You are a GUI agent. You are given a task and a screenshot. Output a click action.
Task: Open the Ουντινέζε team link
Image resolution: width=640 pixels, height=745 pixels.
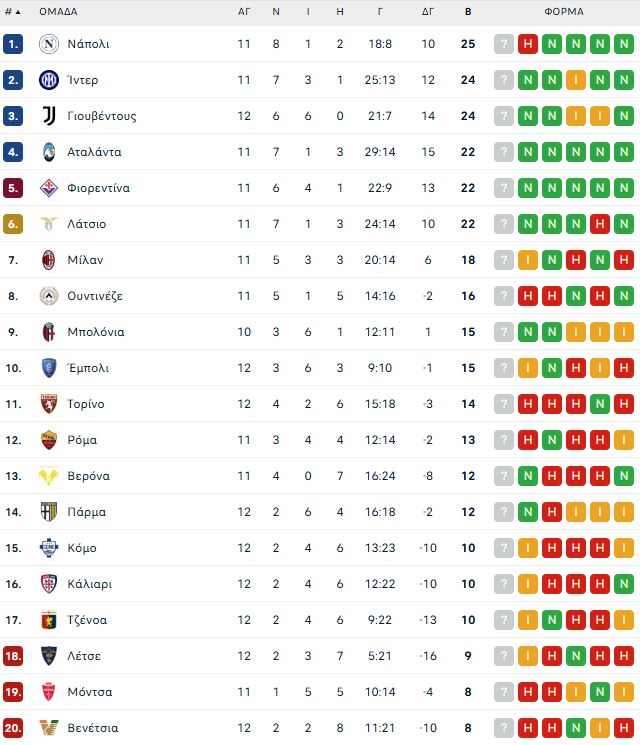[x=95, y=296]
